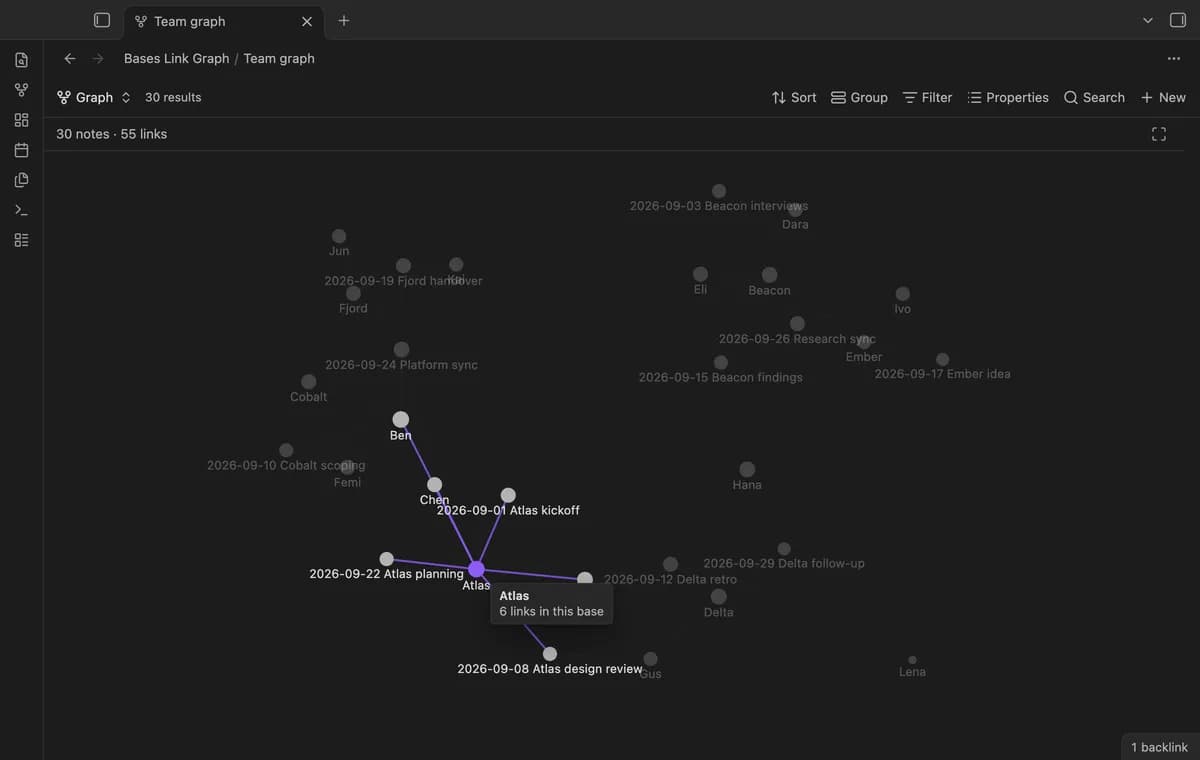
Task: Toggle the right sidebar panel icon
Action: 1177,20
